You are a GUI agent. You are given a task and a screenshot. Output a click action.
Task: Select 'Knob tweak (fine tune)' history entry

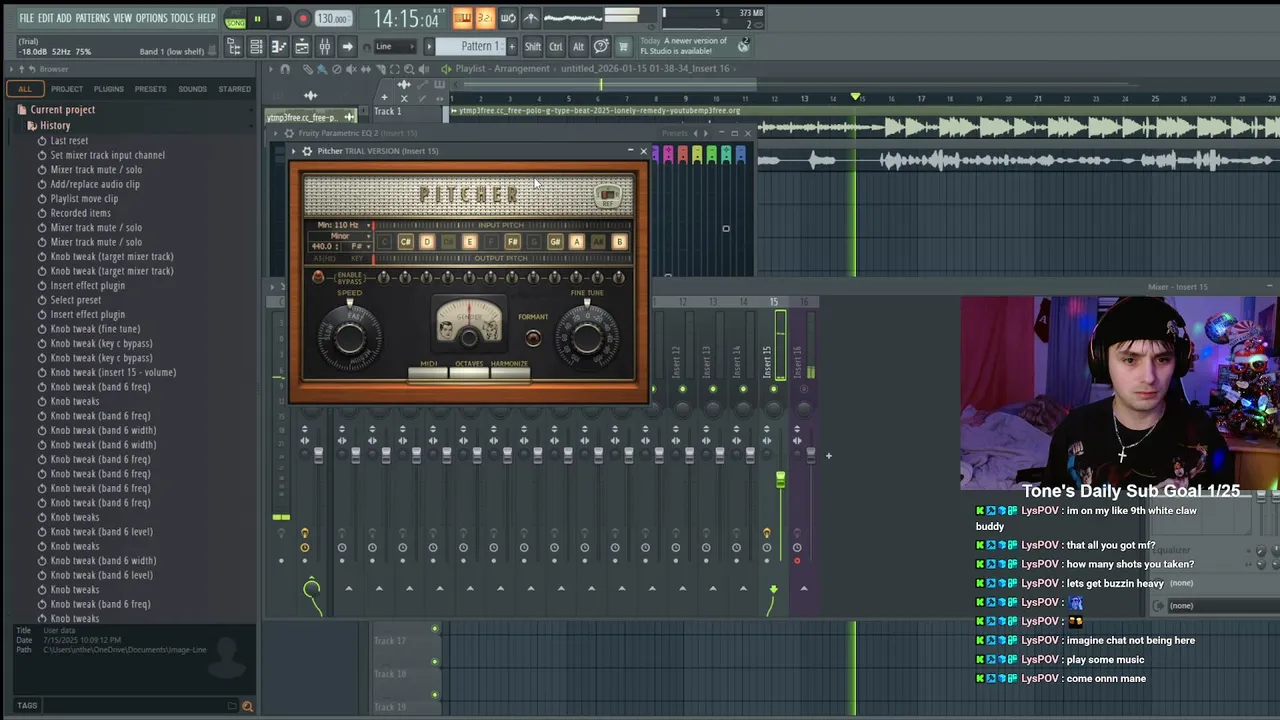pyautogui.click(x=95, y=329)
